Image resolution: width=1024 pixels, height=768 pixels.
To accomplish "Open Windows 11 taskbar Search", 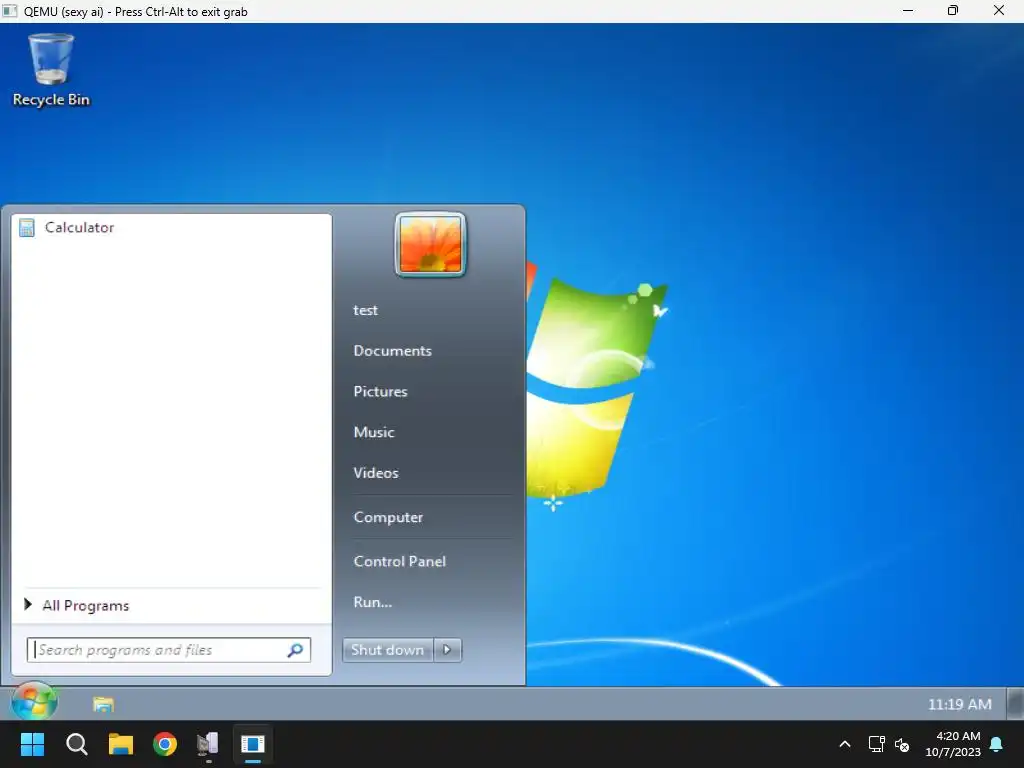I will click(76, 744).
